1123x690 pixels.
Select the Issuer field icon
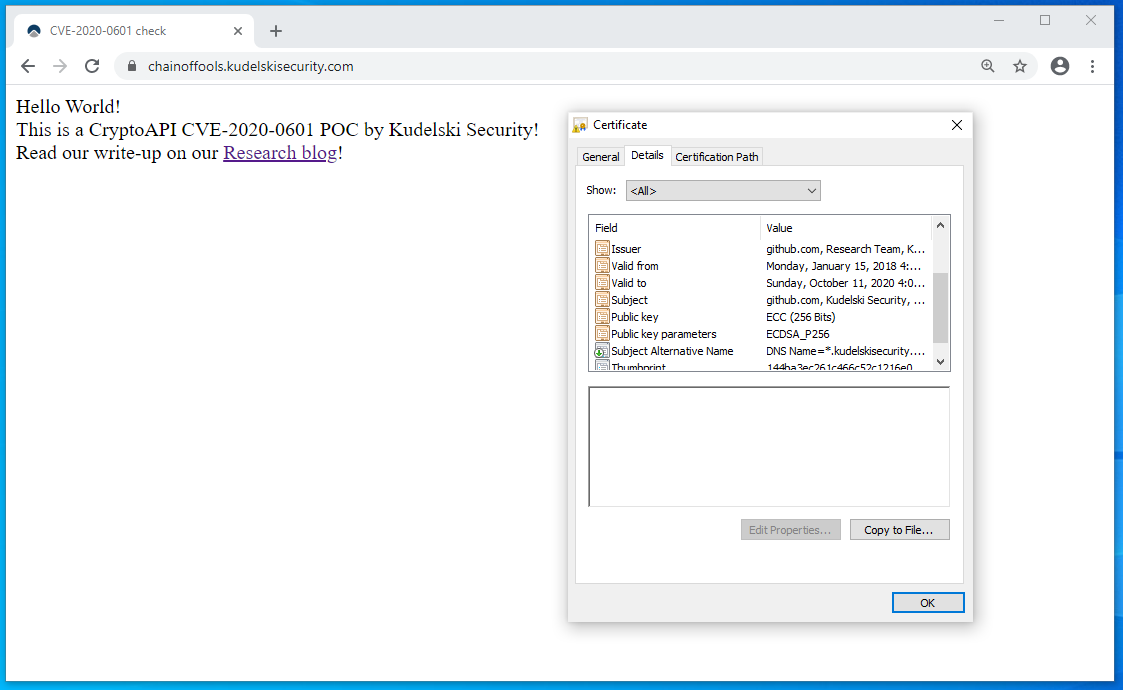602,249
